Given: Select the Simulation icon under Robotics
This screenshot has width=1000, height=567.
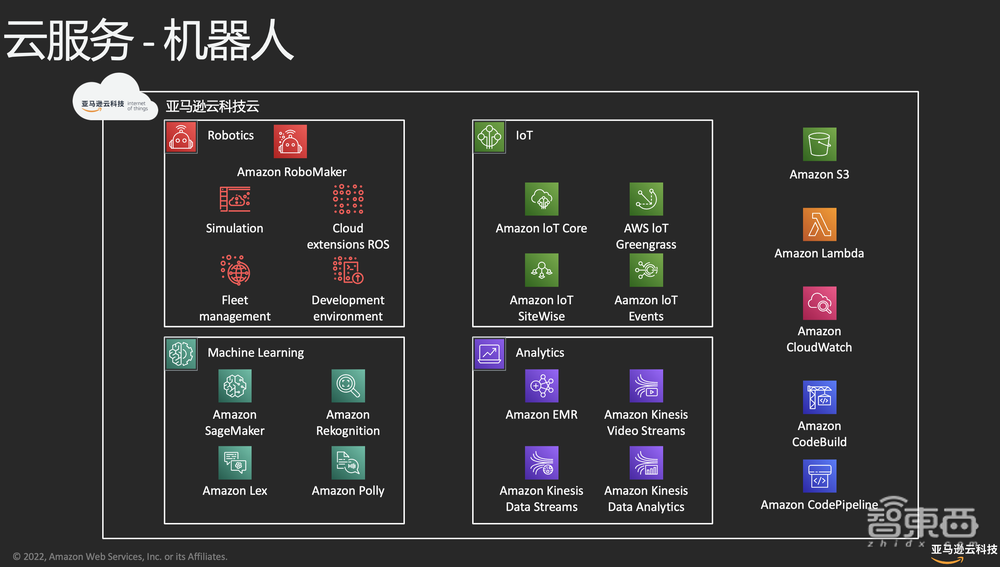Looking at the screenshot, I should (235, 199).
